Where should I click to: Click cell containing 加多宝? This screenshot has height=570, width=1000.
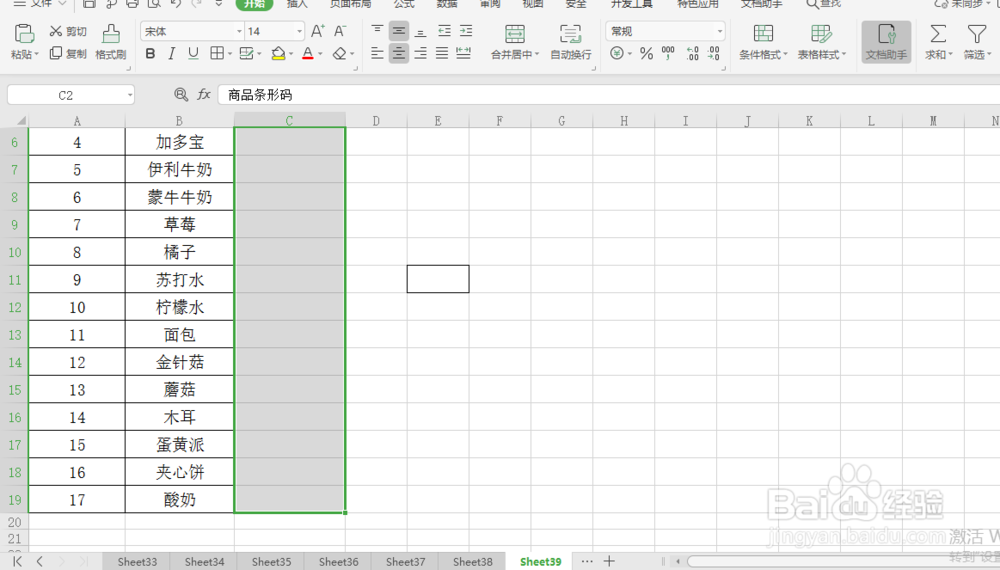pos(179,142)
